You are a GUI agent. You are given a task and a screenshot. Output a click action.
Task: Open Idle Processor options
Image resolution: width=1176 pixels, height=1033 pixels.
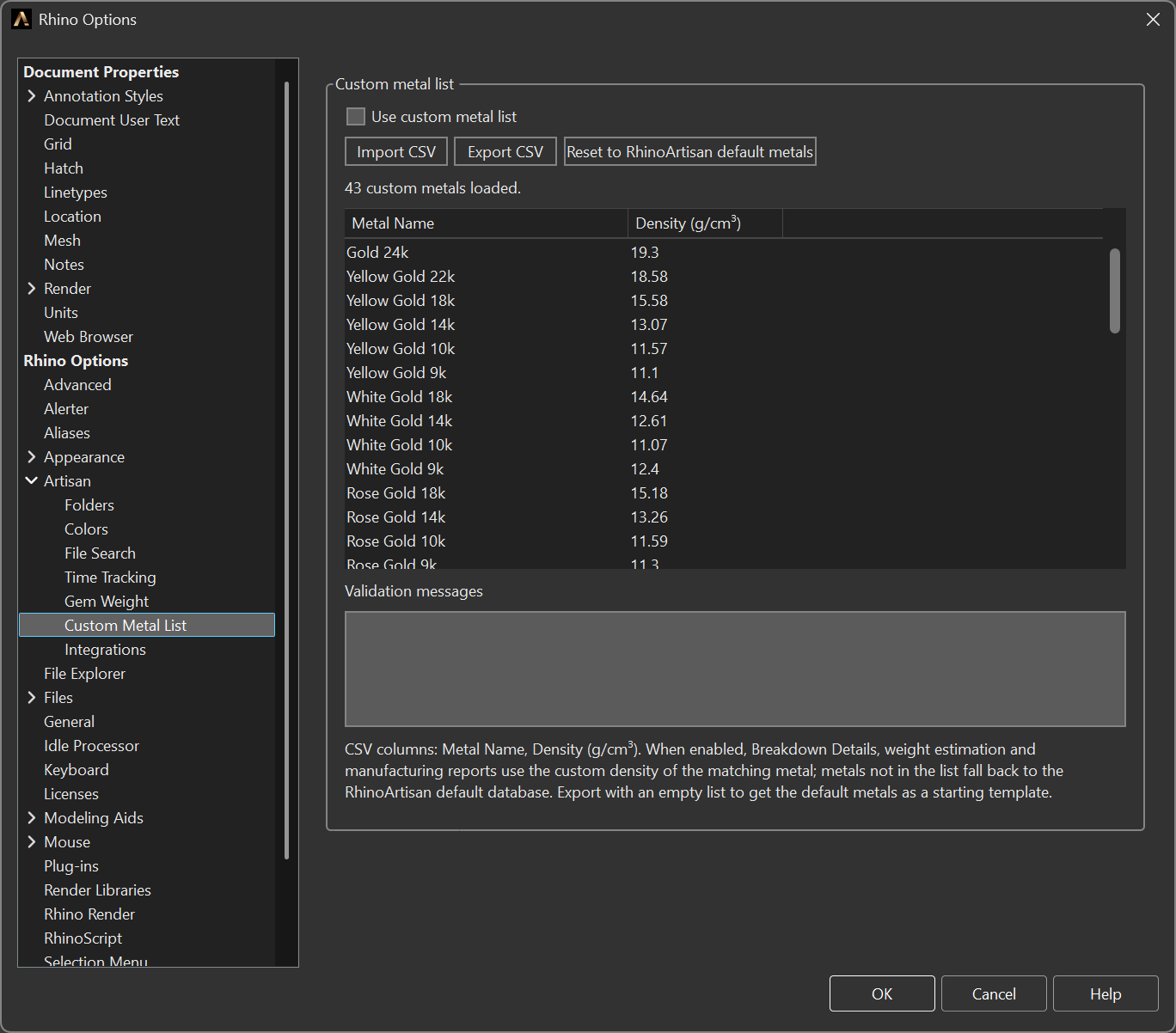pyautogui.click(x=91, y=745)
